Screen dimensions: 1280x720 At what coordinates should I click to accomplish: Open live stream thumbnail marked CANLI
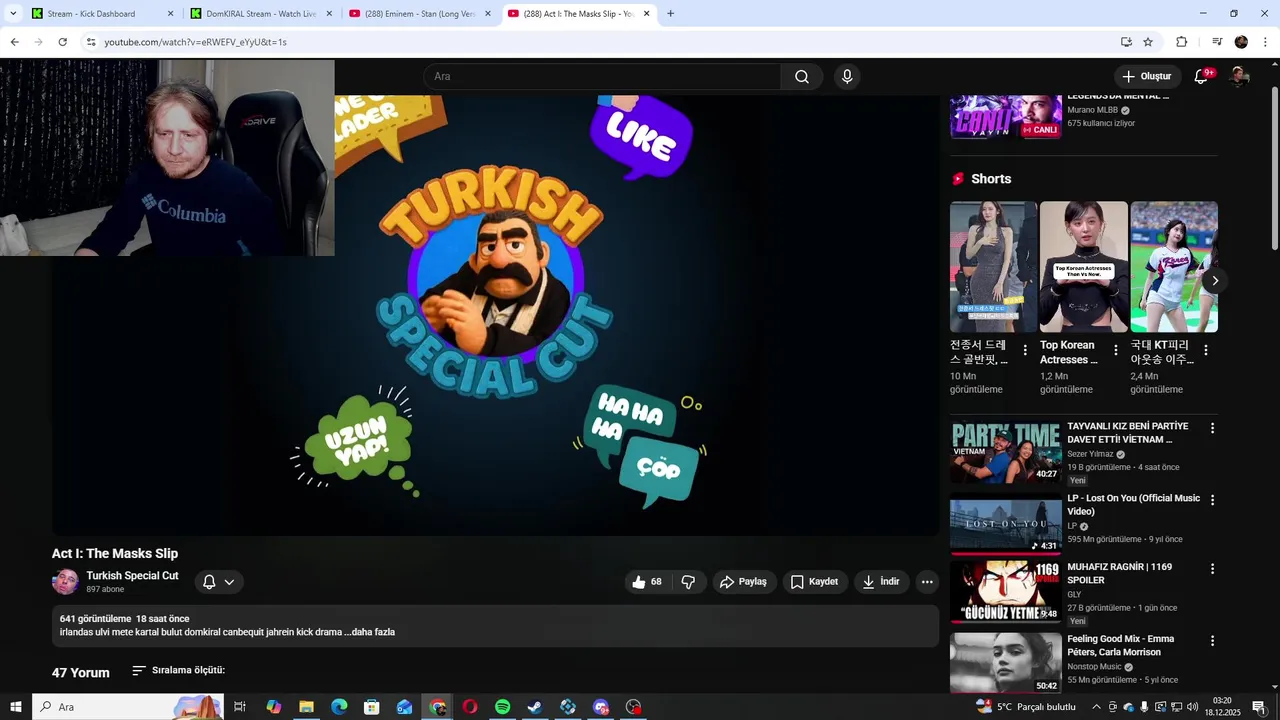click(x=1005, y=116)
